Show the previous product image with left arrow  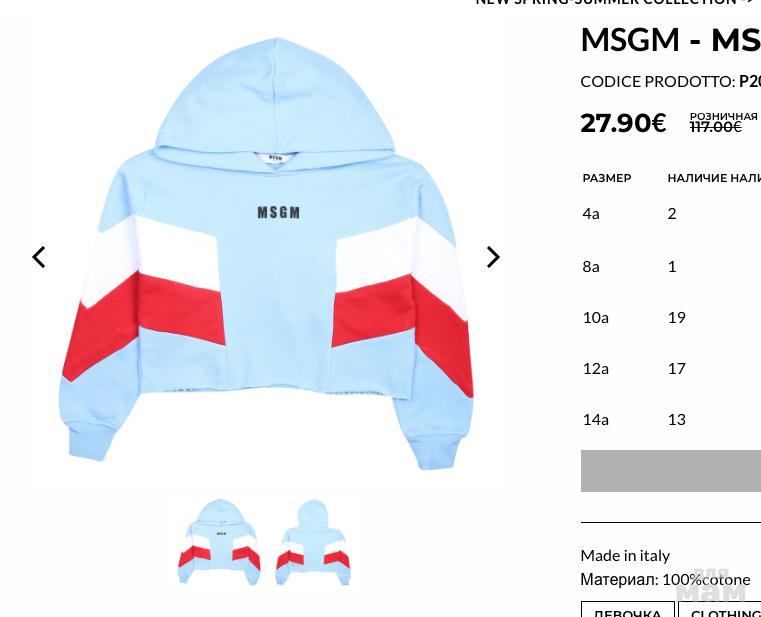click(x=38, y=257)
